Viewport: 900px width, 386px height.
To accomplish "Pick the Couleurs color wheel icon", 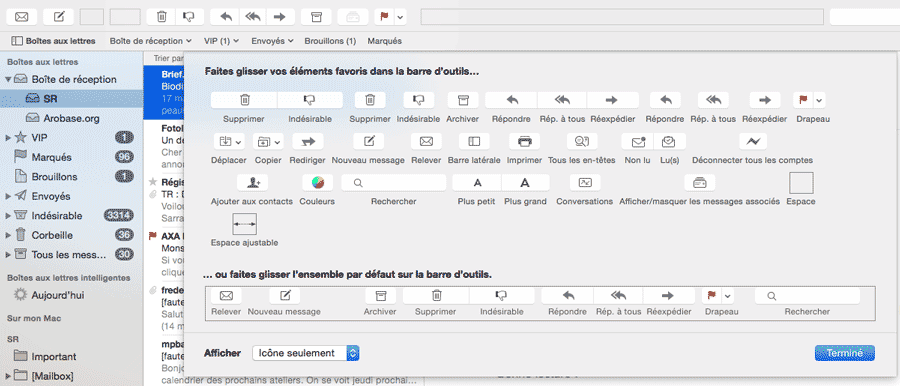I will pos(317,183).
